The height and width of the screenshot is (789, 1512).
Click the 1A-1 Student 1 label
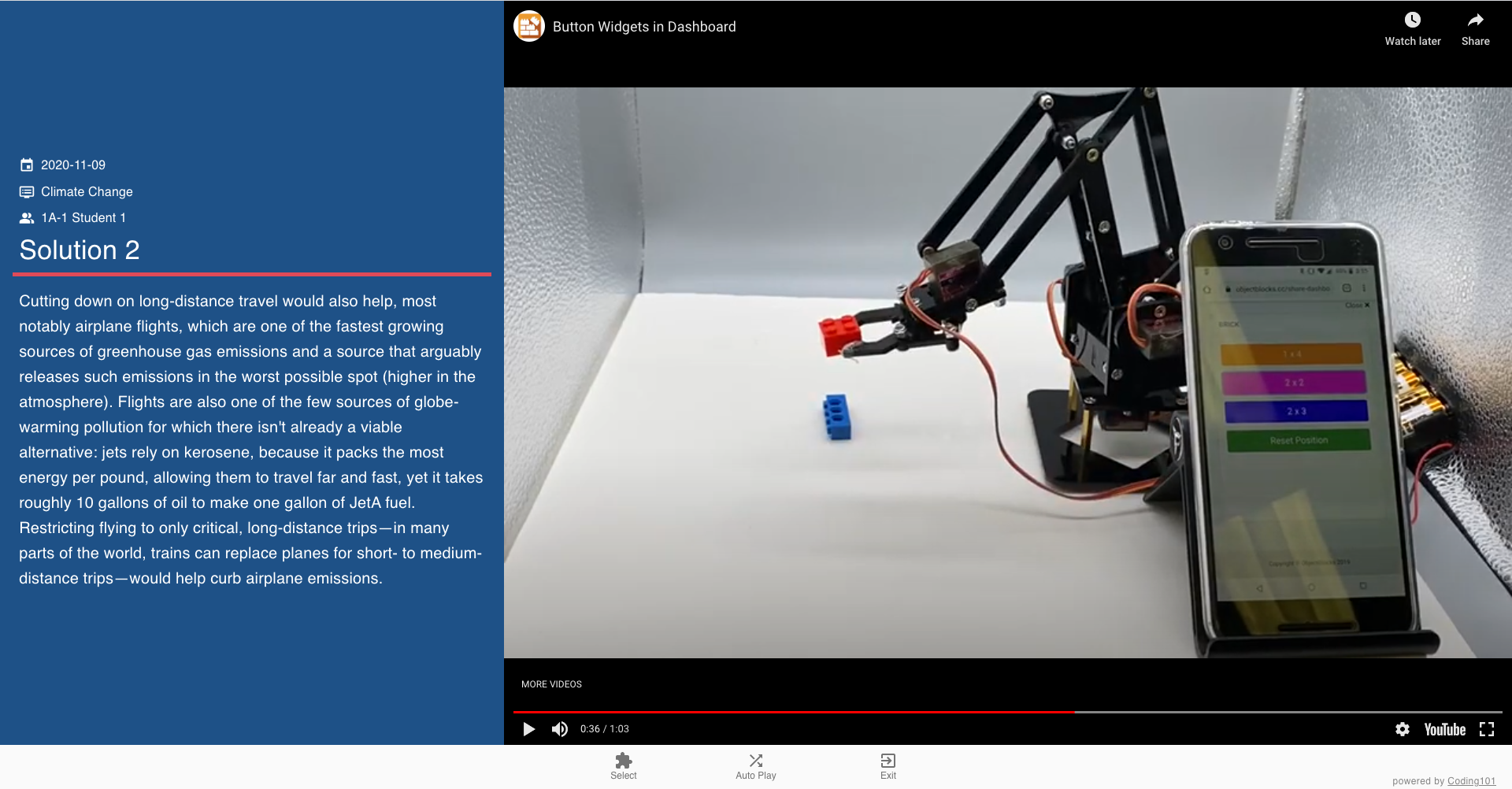(83, 218)
